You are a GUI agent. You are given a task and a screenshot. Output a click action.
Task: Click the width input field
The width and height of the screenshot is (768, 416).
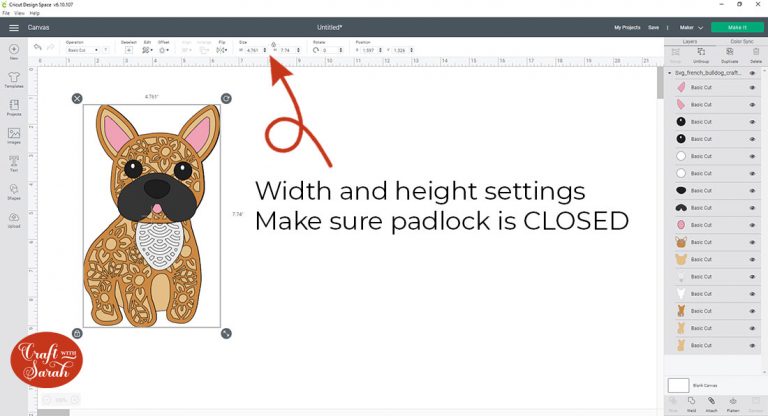coord(254,50)
